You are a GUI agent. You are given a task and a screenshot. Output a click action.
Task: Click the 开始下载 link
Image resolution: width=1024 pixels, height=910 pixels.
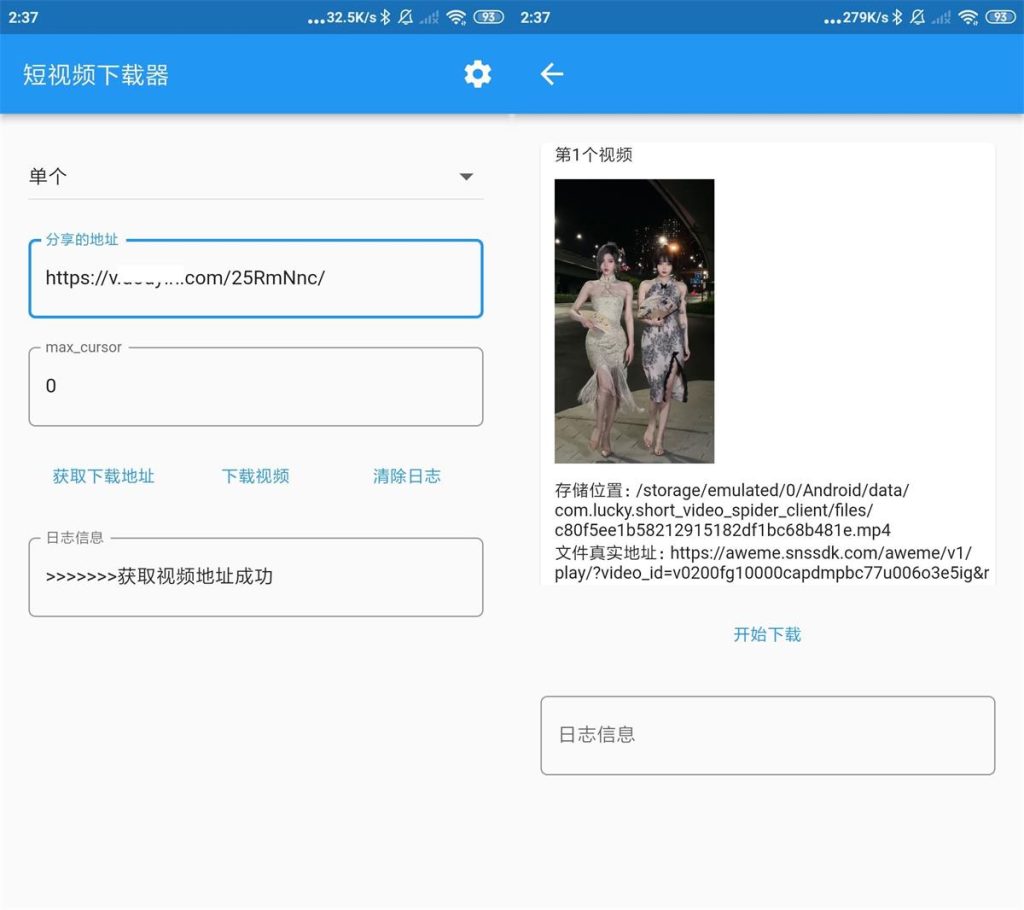(767, 635)
